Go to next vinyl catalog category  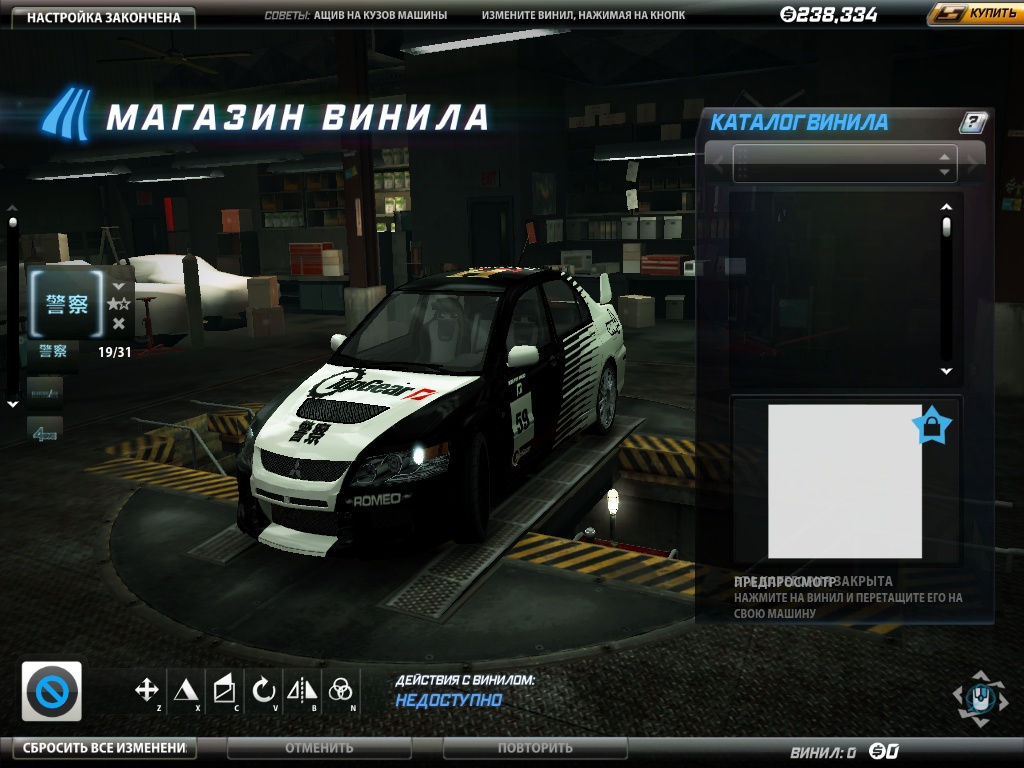pyautogui.click(x=972, y=164)
